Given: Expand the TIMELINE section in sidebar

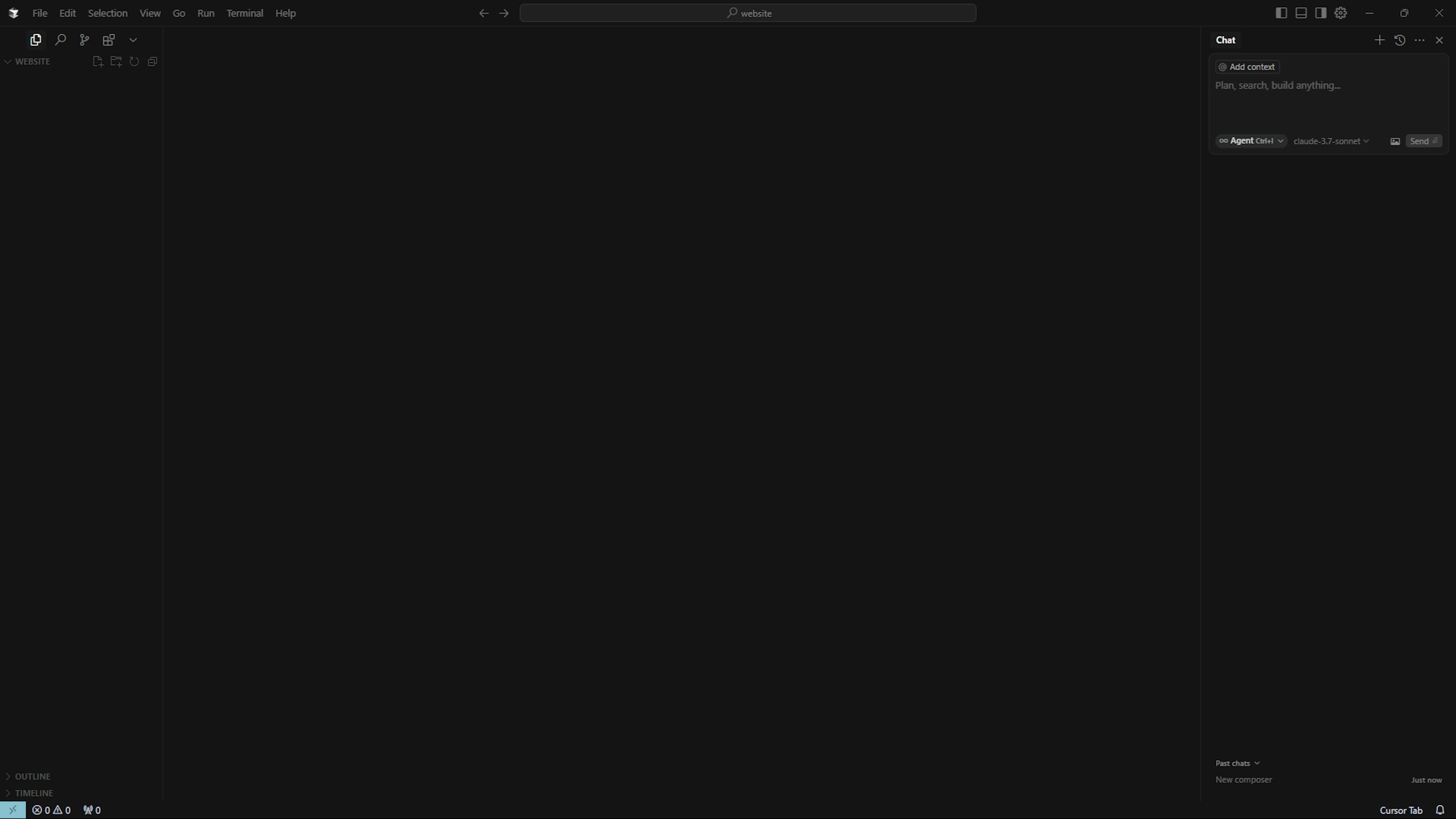Looking at the screenshot, I should (x=8, y=792).
